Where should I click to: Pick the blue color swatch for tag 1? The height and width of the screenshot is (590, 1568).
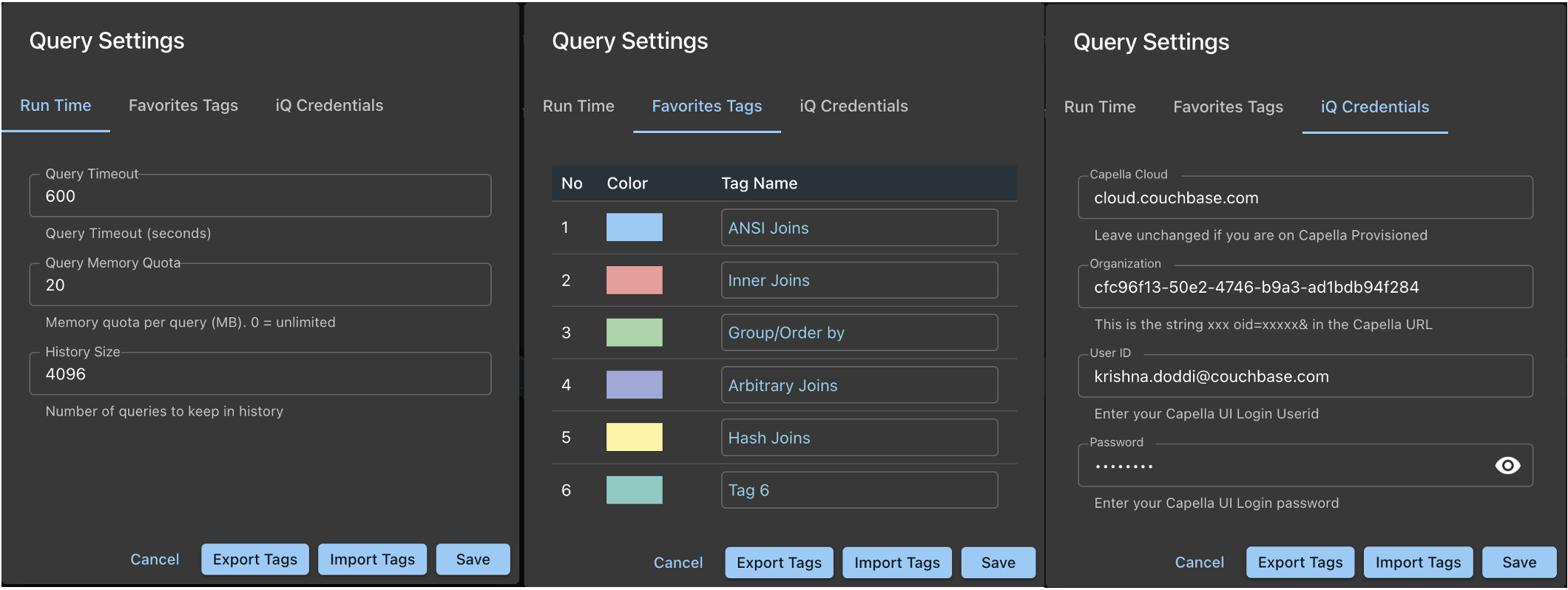pyautogui.click(x=635, y=228)
